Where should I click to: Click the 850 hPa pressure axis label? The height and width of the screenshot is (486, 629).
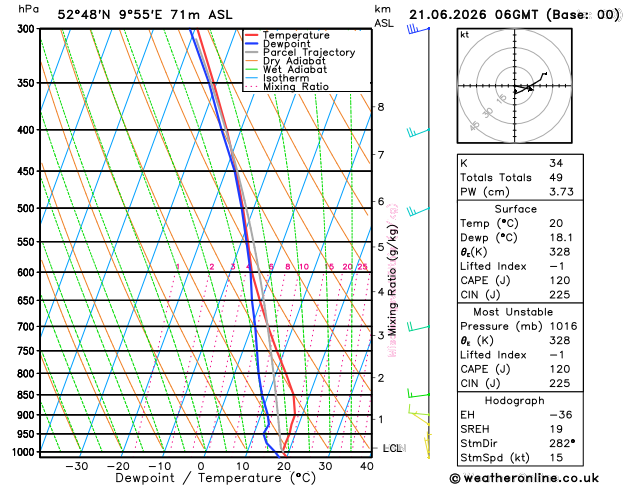28,395
